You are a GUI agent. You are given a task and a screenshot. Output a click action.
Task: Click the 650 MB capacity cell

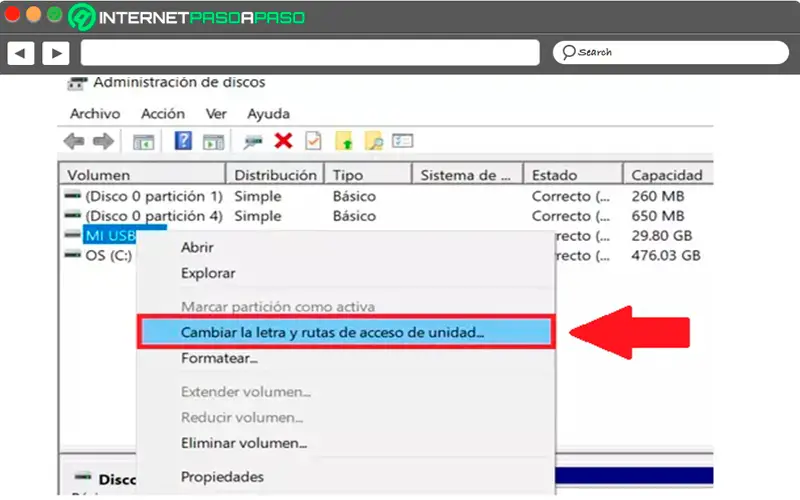pyautogui.click(x=658, y=216)
